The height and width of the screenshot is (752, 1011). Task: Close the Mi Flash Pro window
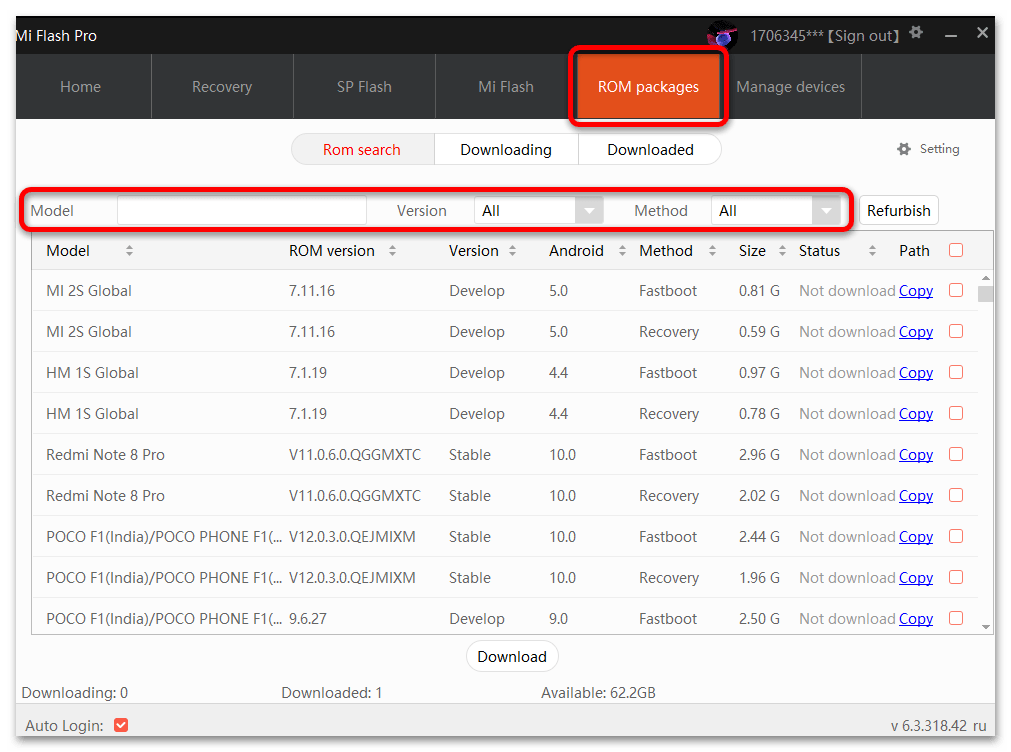[982, 32]
